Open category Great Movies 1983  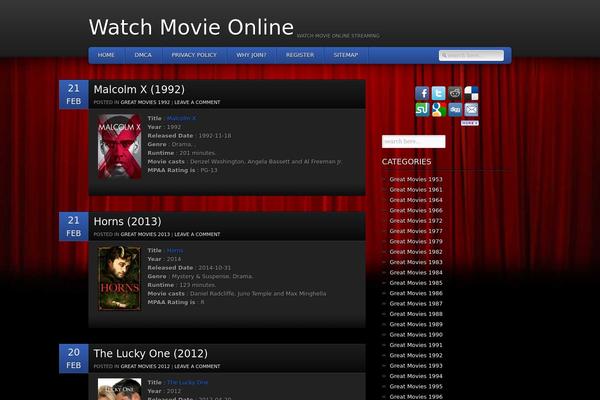416,262
